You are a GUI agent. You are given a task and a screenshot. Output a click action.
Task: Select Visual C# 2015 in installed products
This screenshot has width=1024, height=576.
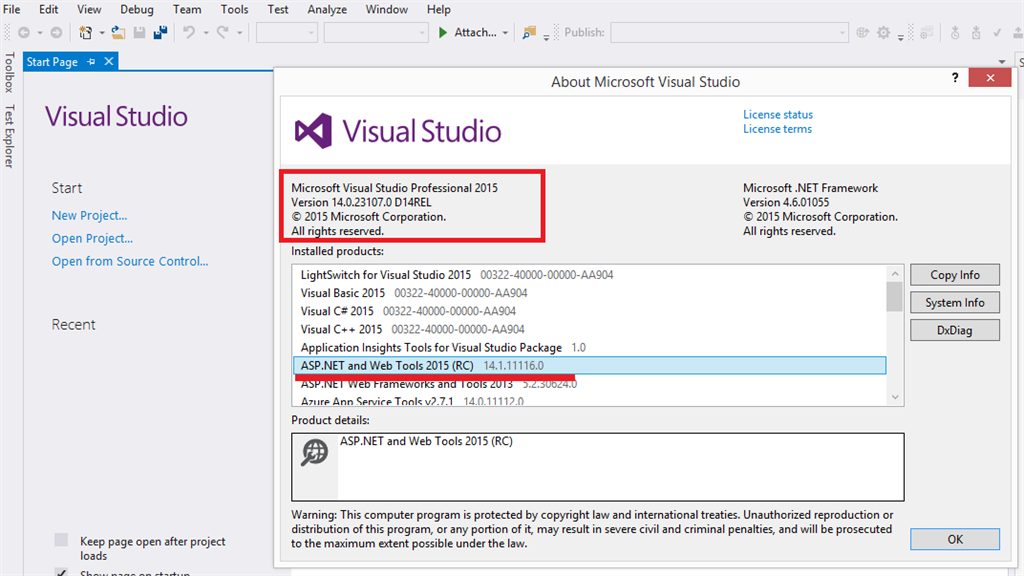pyautogui.click(x=337, y=311)
